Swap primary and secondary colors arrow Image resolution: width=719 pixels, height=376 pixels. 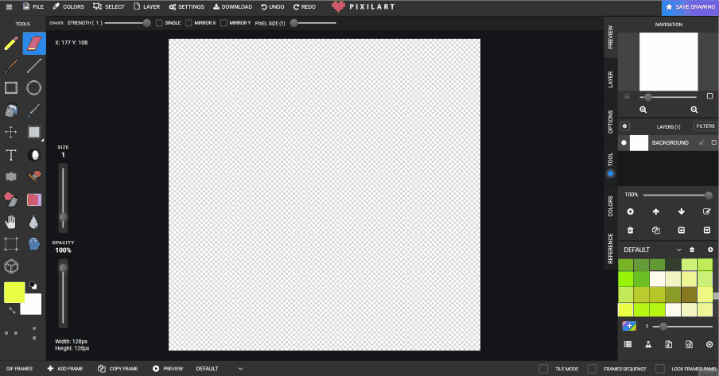pyautogui.click(x=12, y=310)
